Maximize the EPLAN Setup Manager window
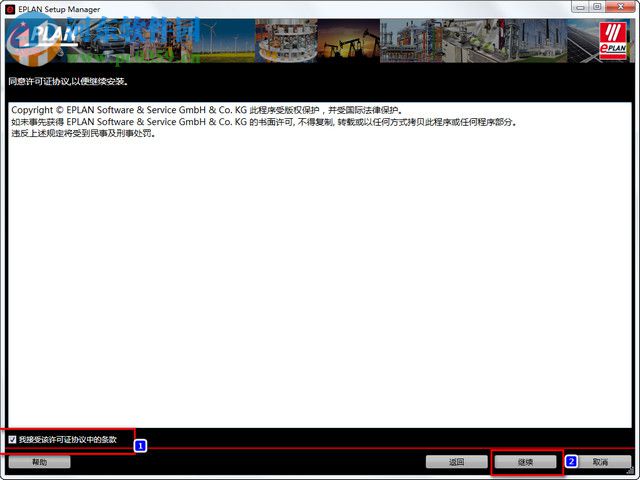 [x=597, y=7]
